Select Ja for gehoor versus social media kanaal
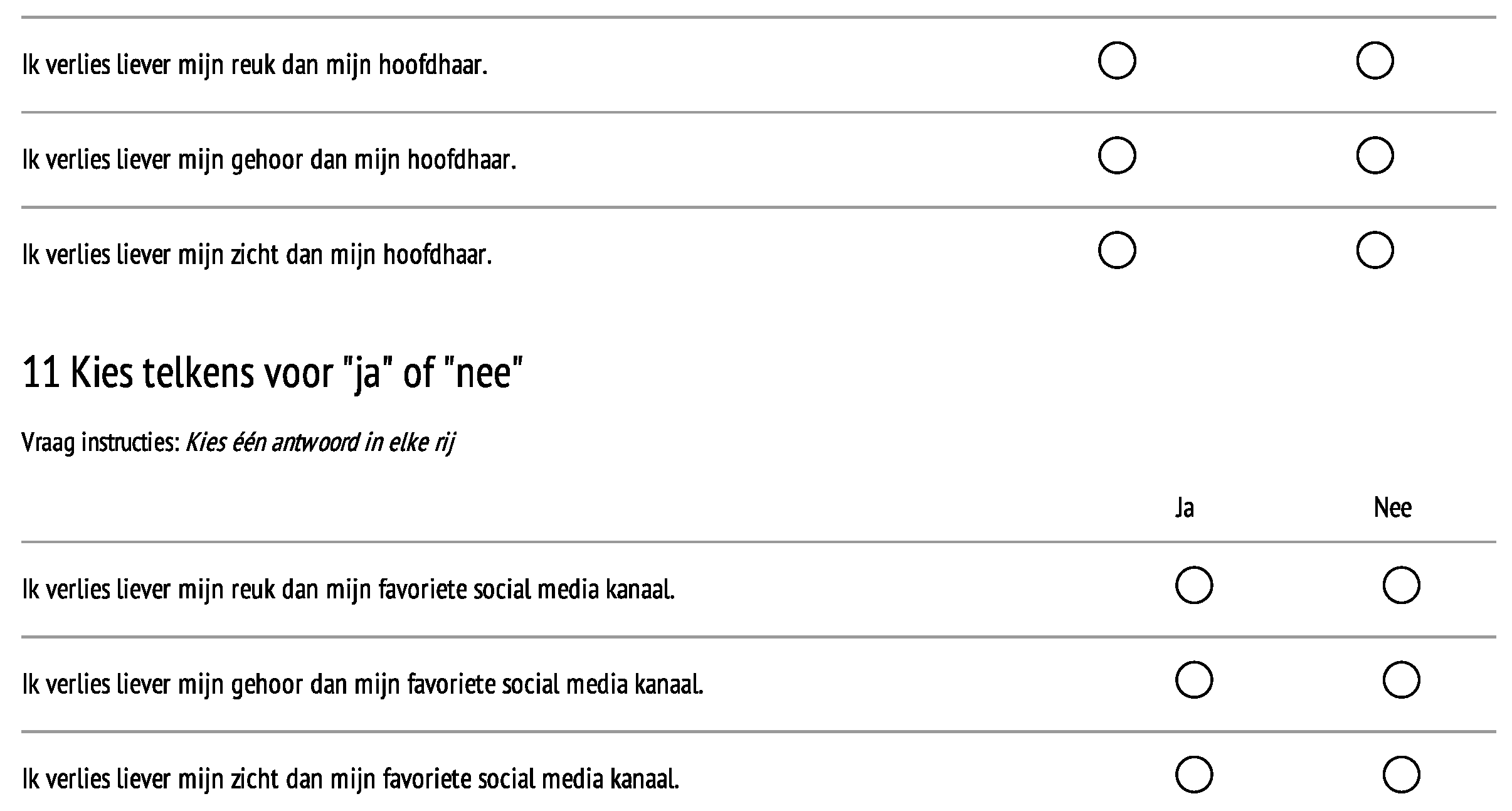Image resolution: width=1512 pixels, height=811 pixels. pyautogui.click(x=1193, y=680)
